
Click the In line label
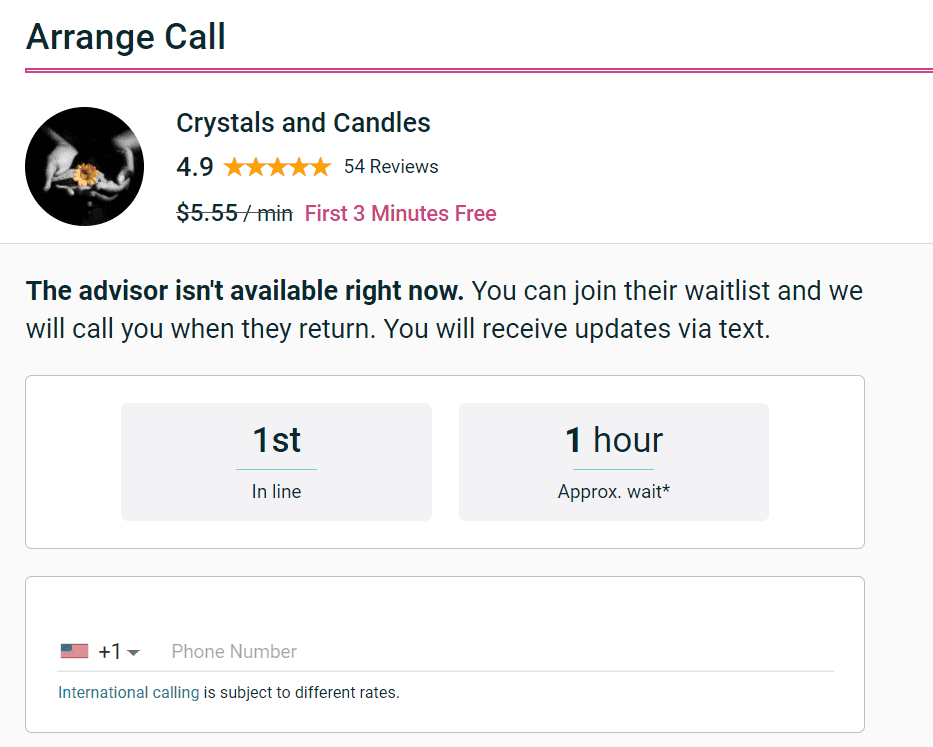coord(276,492)
